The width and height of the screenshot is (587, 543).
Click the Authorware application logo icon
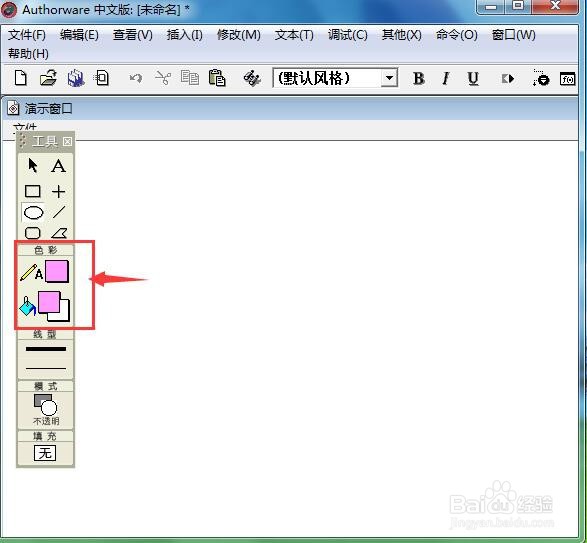click(x=8, y=9)
